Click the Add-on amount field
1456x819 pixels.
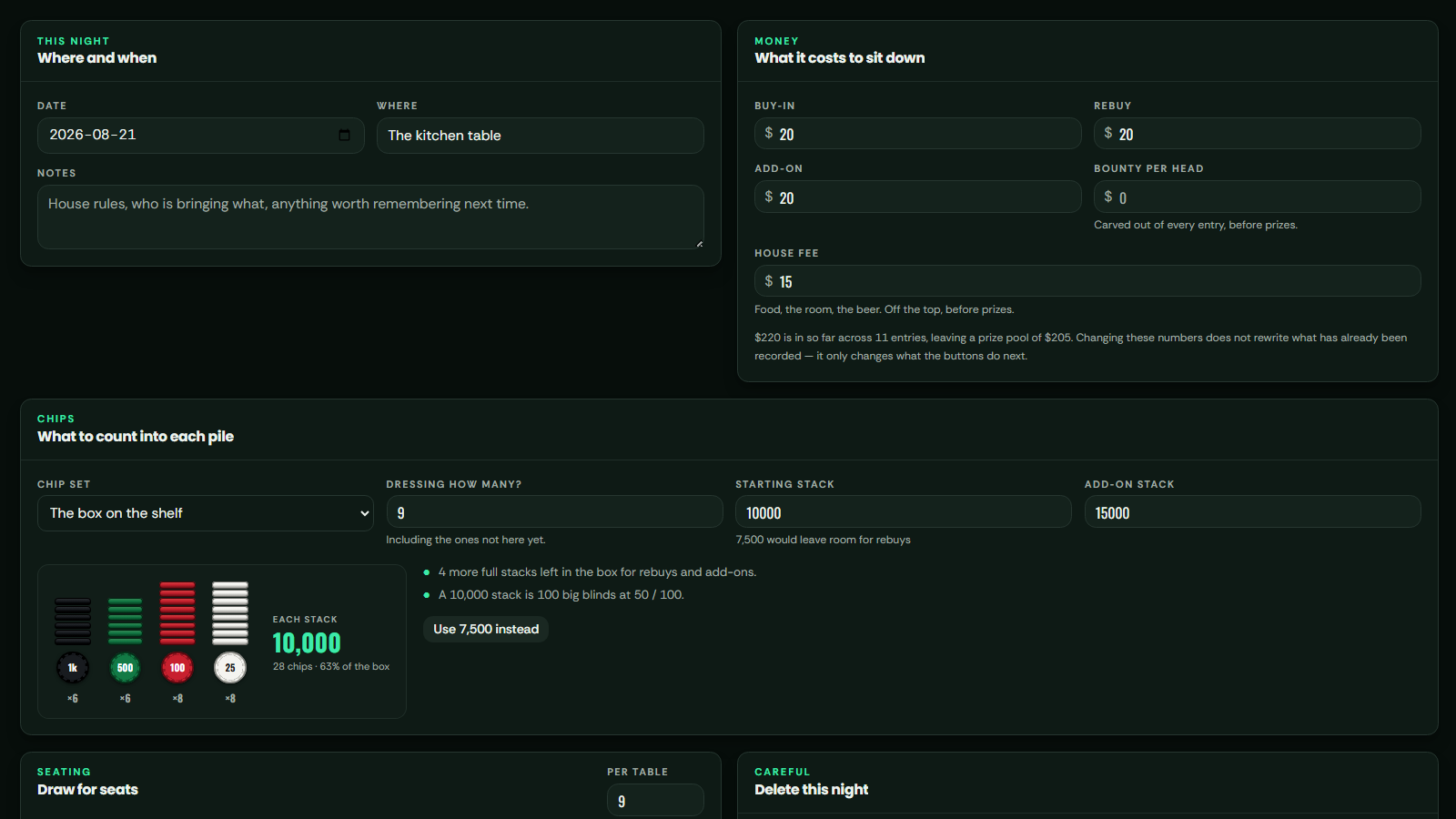918,197
